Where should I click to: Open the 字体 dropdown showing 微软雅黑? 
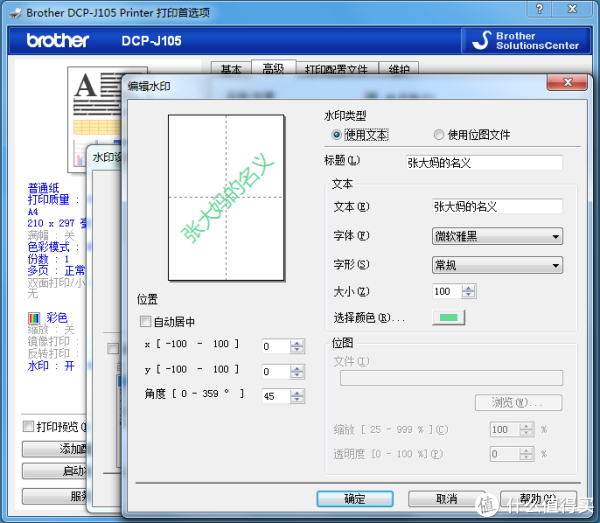497,236
